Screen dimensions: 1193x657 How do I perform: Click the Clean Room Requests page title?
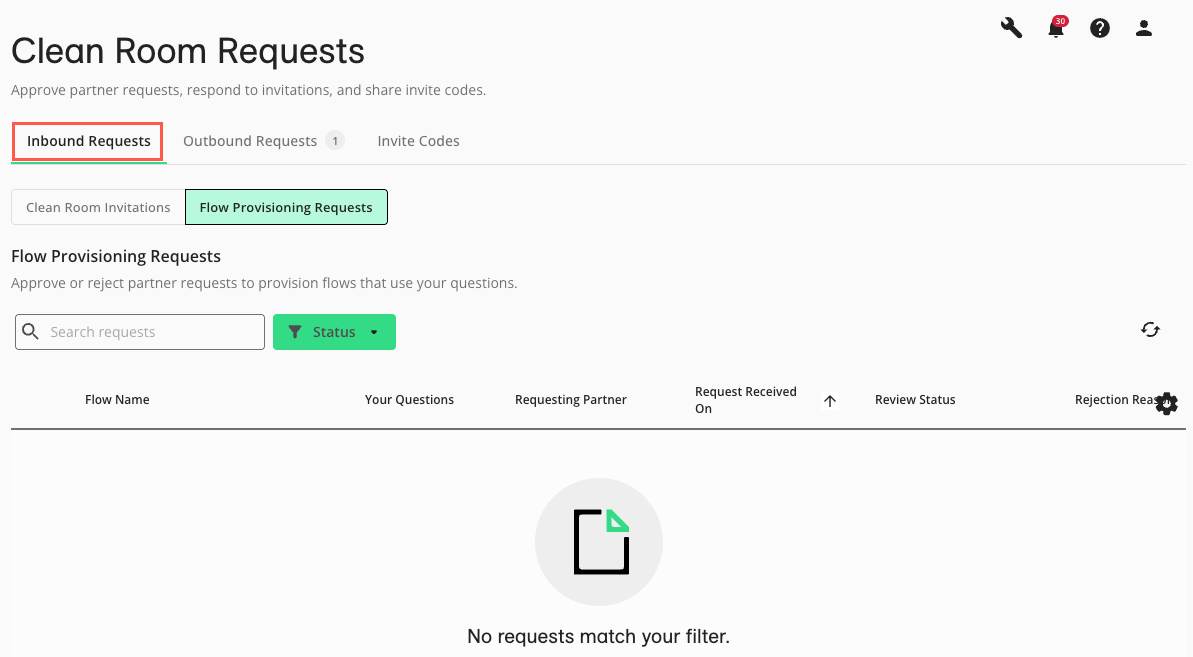click(x=188, y=52)
